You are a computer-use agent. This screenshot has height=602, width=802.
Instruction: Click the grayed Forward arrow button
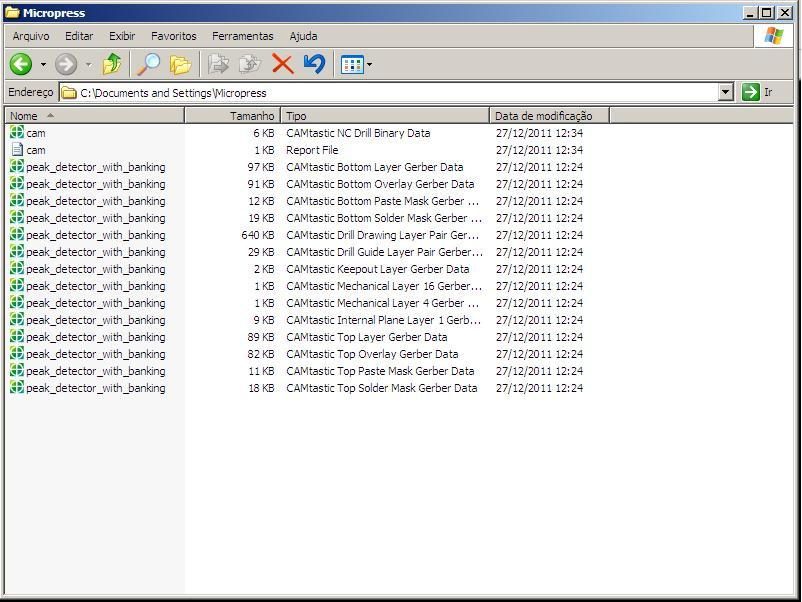click(x=66, y=64)
